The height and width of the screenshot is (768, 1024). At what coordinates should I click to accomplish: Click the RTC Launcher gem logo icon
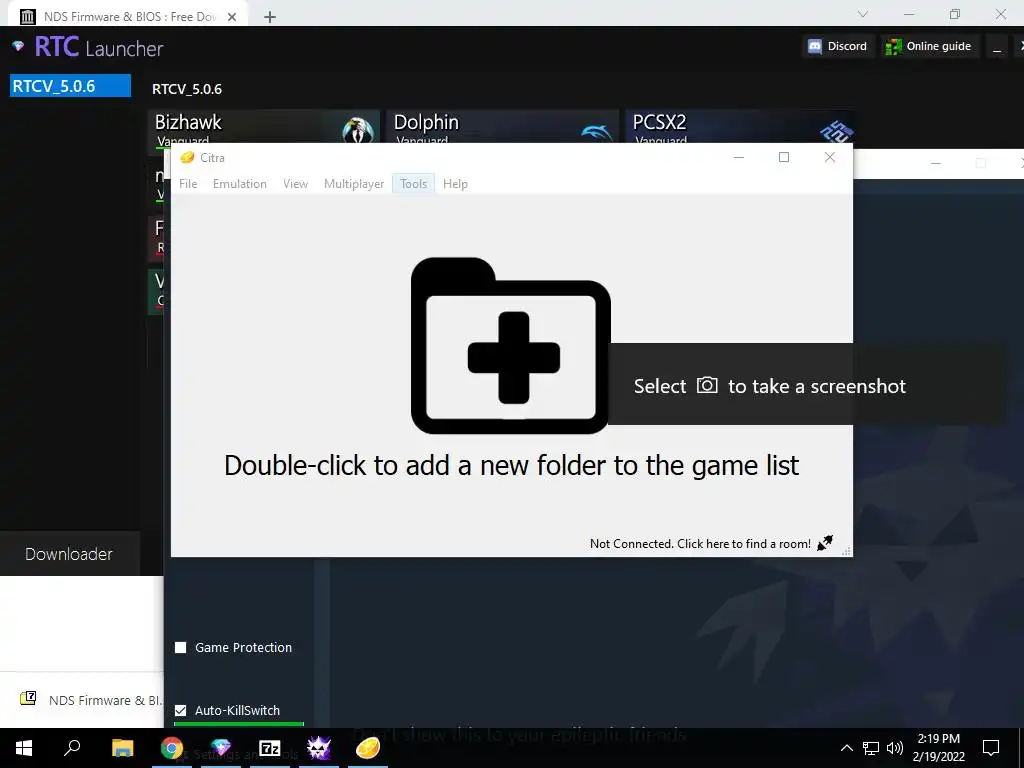pos(18,46)
